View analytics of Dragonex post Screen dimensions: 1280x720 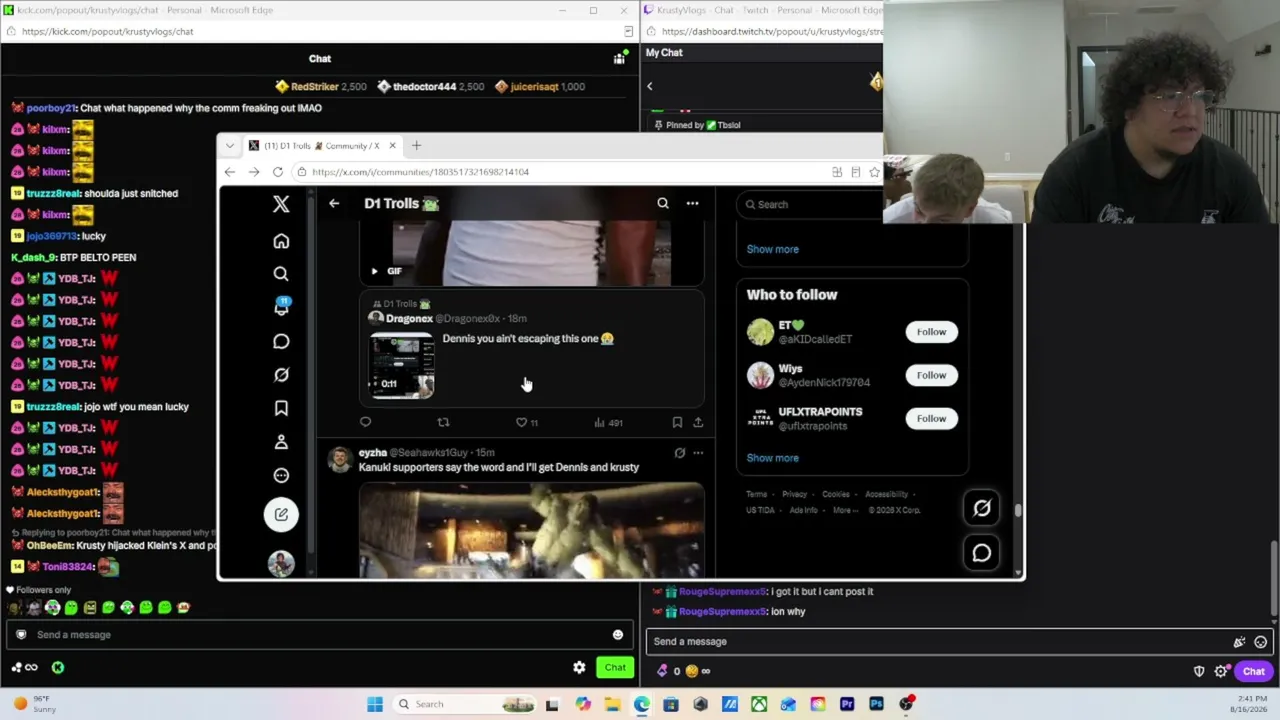608,423
